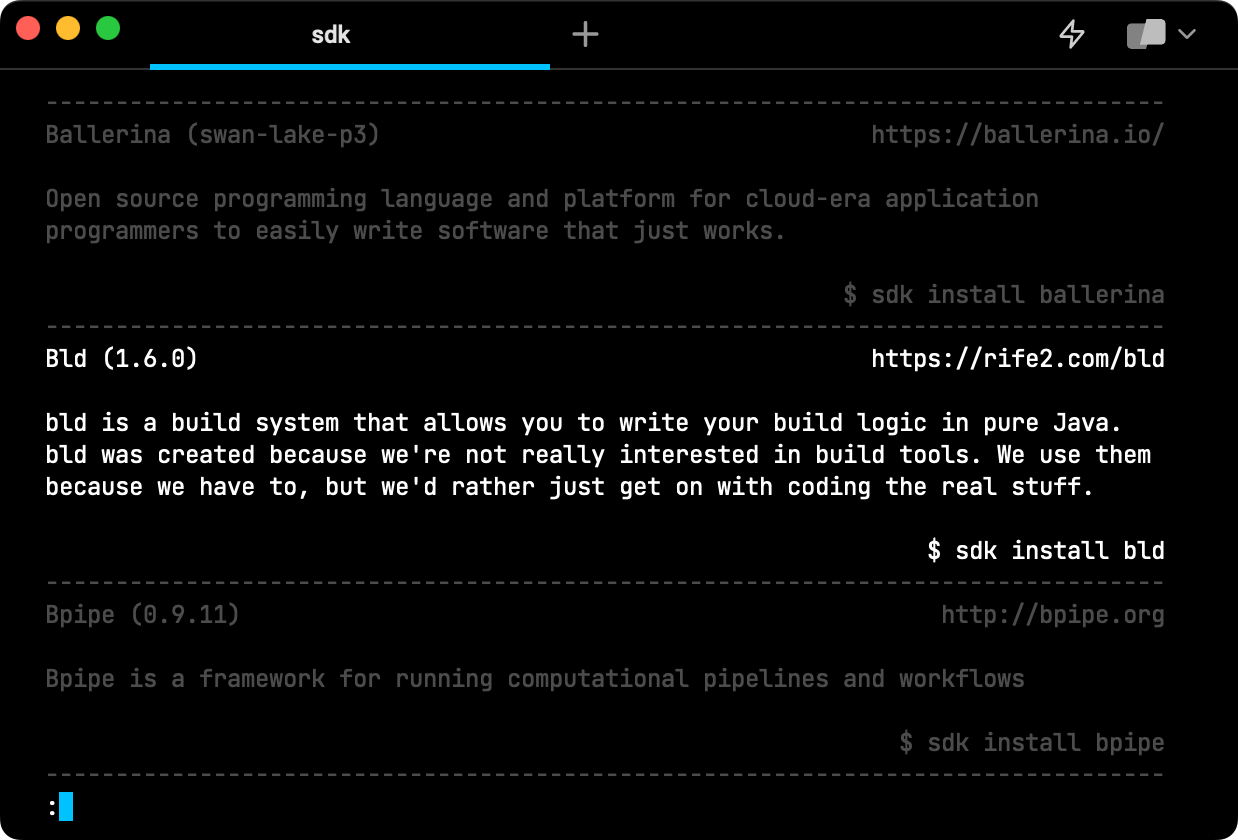
Task: Click the 'Ballerina (swan-lake-p3)' heading
Action: tap(213, 134)
